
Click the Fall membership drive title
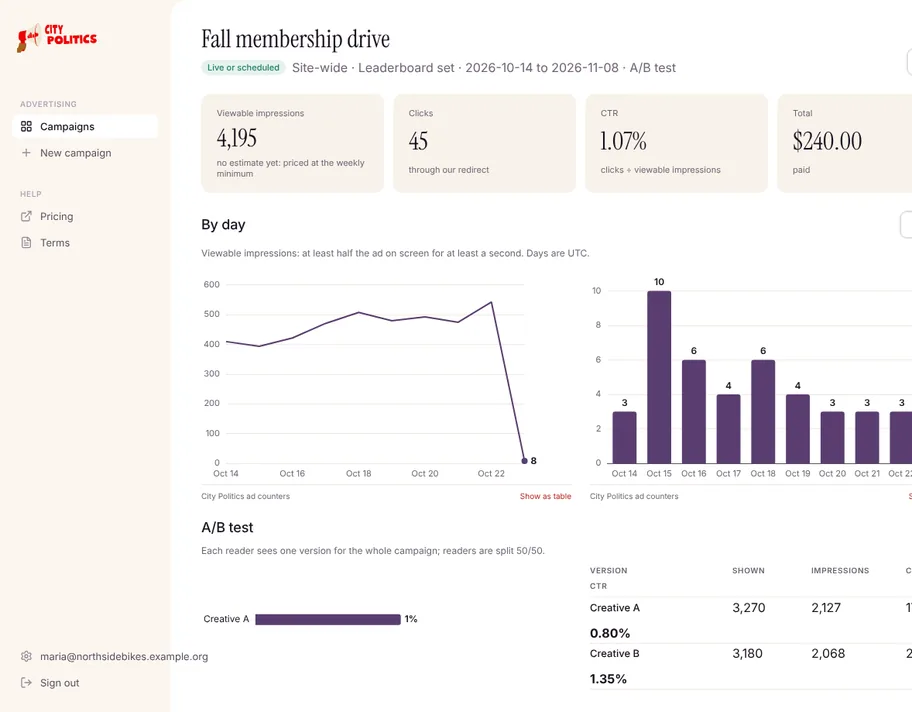point(295,40)
